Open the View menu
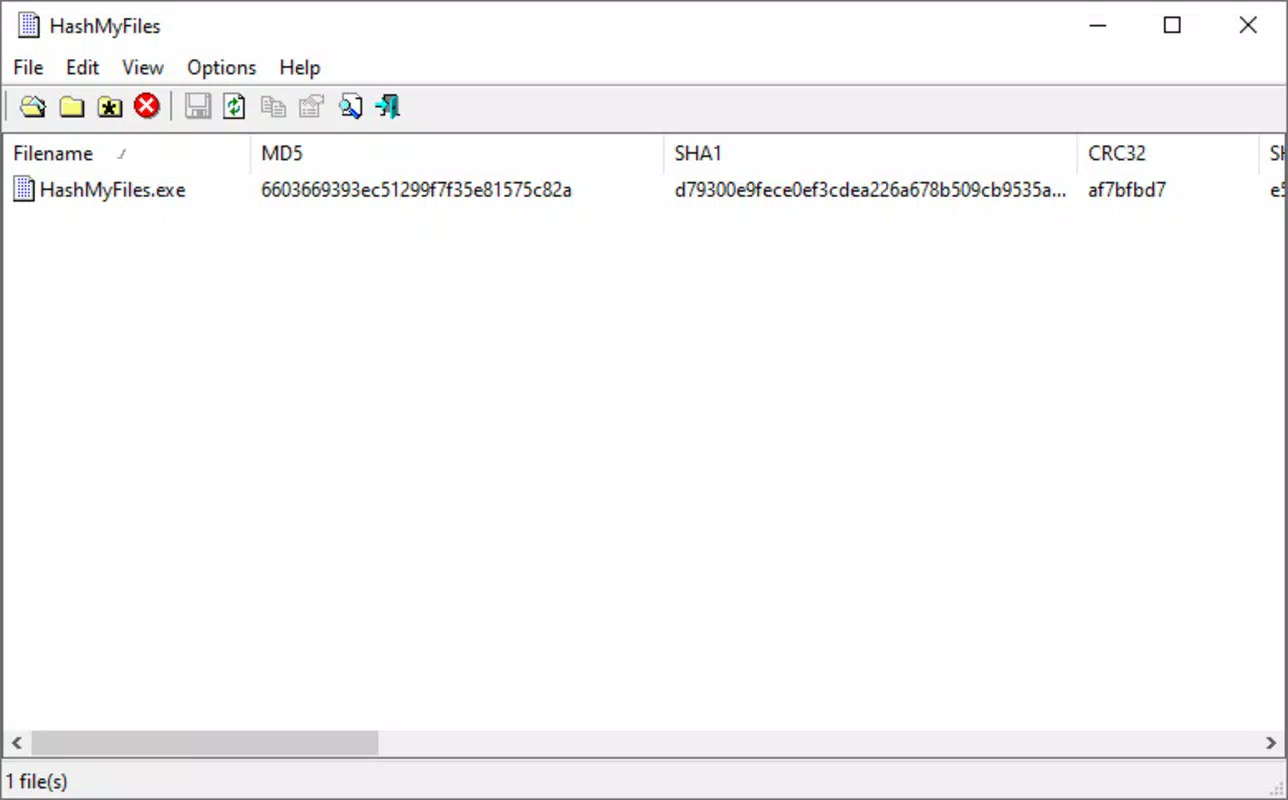This screenshot has width=1288, height=800. click(x=143, y=68)
